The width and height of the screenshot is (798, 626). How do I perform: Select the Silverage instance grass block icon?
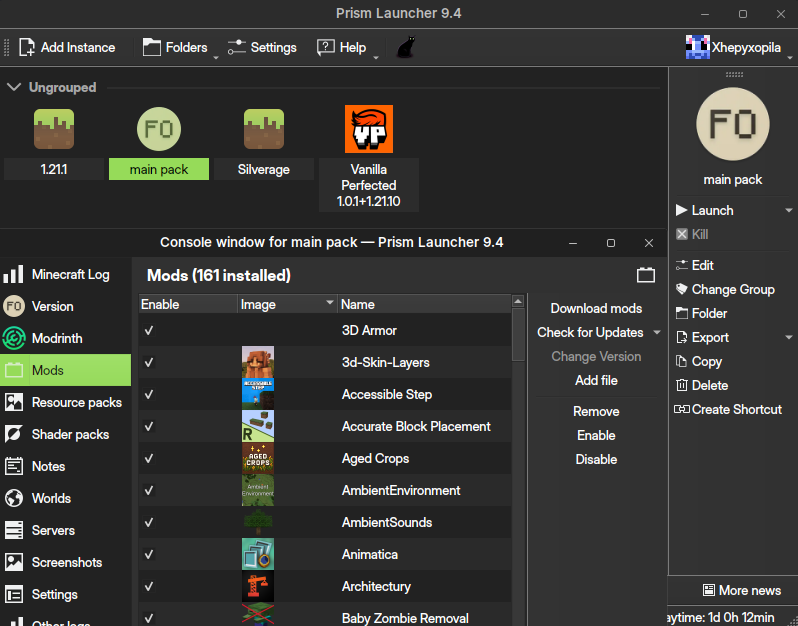pyautogui.click(x=264, y=129)
